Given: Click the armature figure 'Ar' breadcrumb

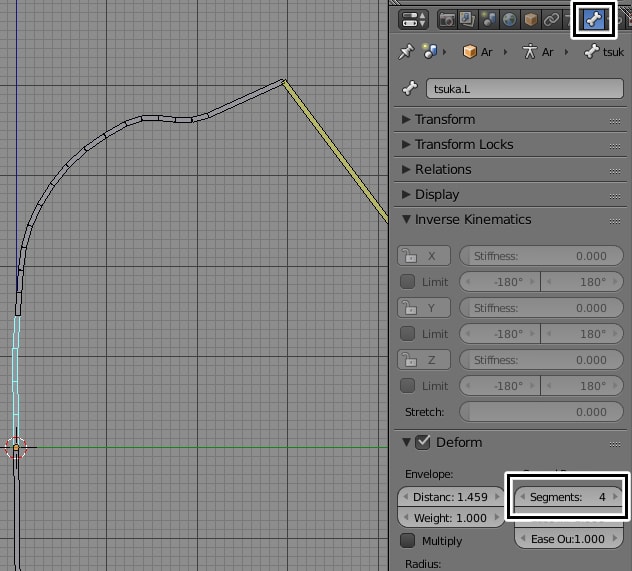Looking at the screenshot, I should (537, 52).
